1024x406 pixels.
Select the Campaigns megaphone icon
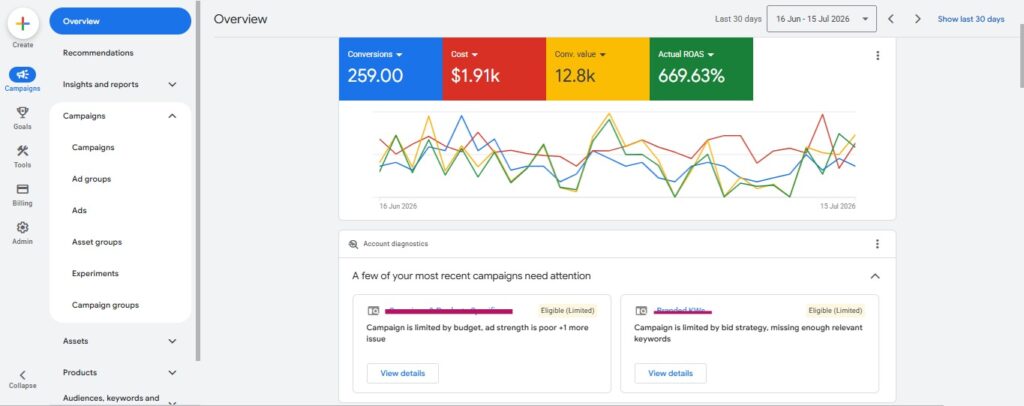click(22, 74)
